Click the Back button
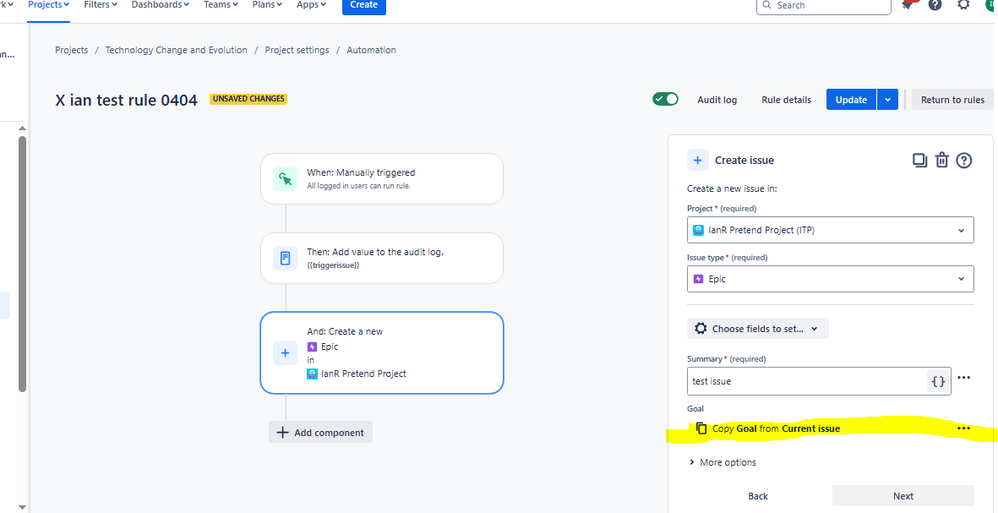The image size is (998, 513). pos(758,496)
